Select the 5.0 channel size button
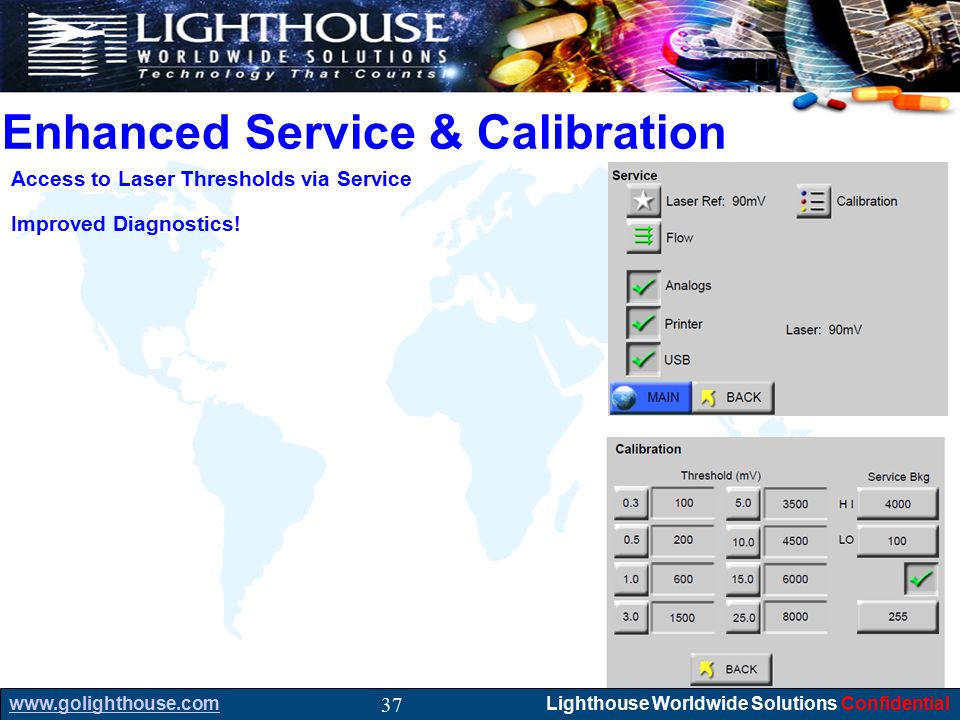This screenshot has width=960, height=720. coord(743,503)
